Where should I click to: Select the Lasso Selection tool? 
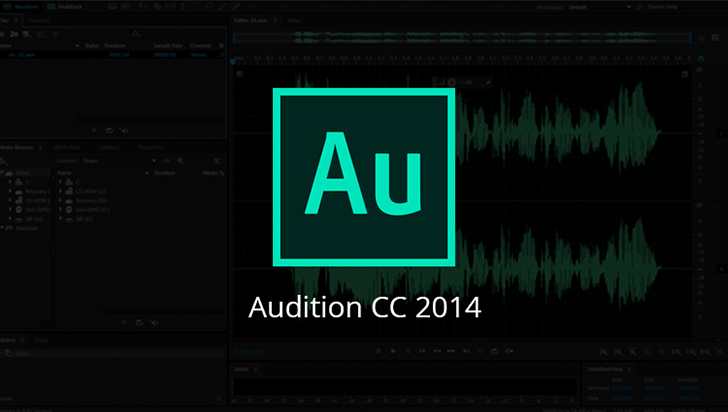pos(209,7)
